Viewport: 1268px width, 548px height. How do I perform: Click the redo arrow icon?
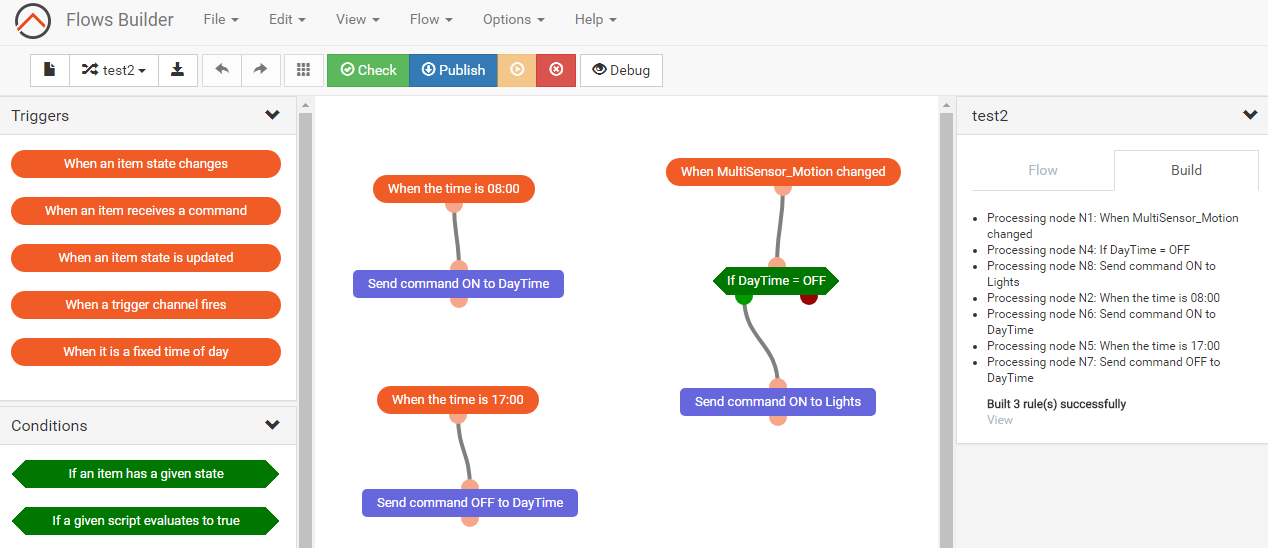260,70
